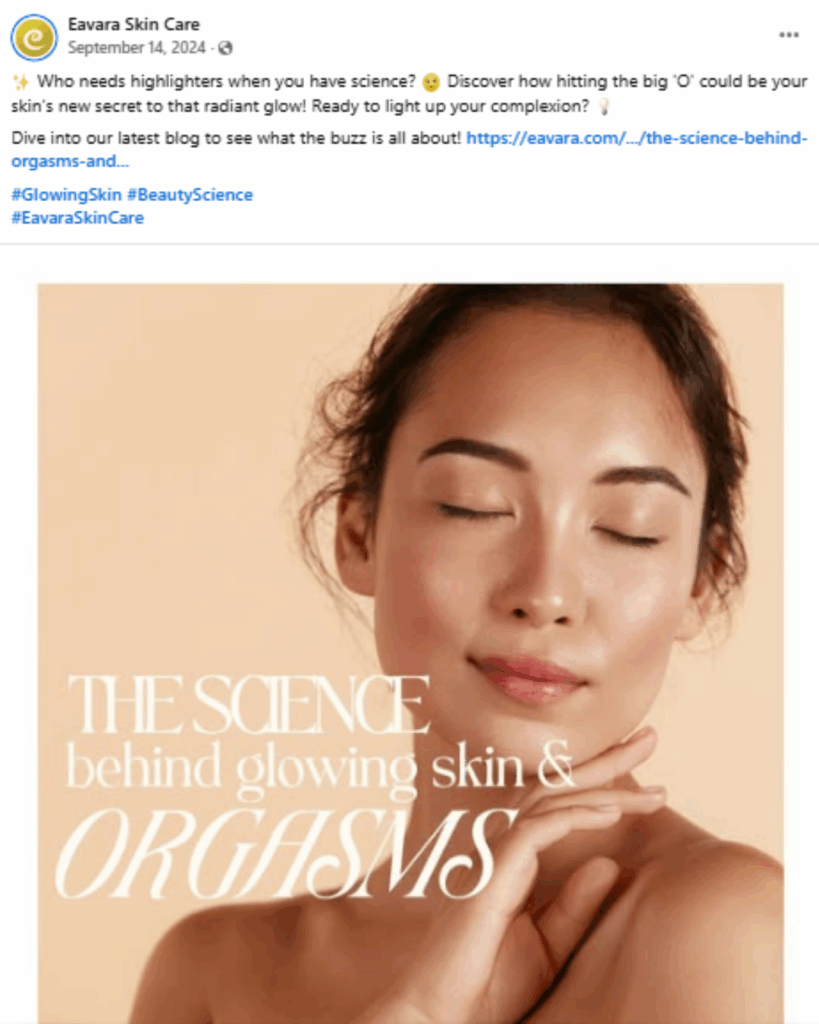The image size is (819, 1024).
Task: Open the #BeautyScience hashtag
Action: [190, 195]
